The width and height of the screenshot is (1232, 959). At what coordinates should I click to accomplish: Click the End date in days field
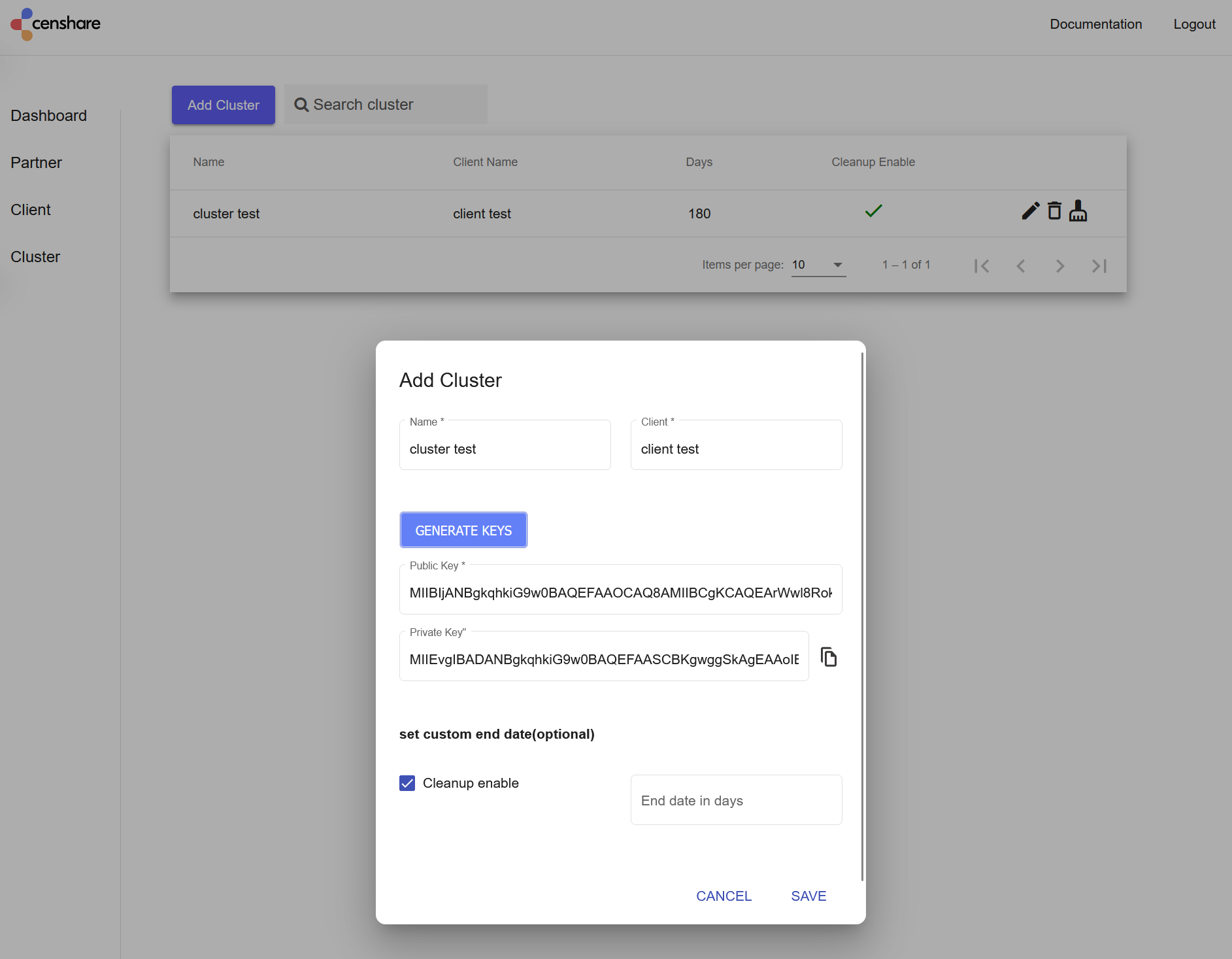click(736, 800)
